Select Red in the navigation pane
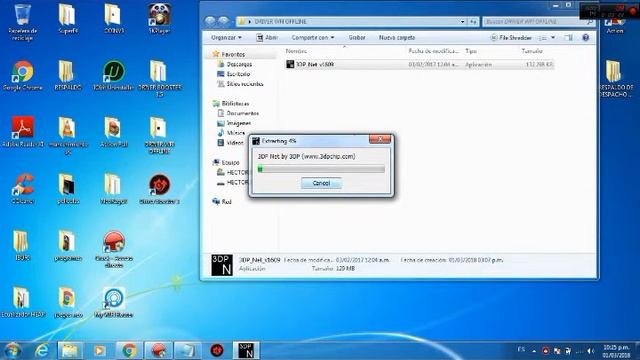This screenshot has width=640, height=360. click(x=226, y=202)
